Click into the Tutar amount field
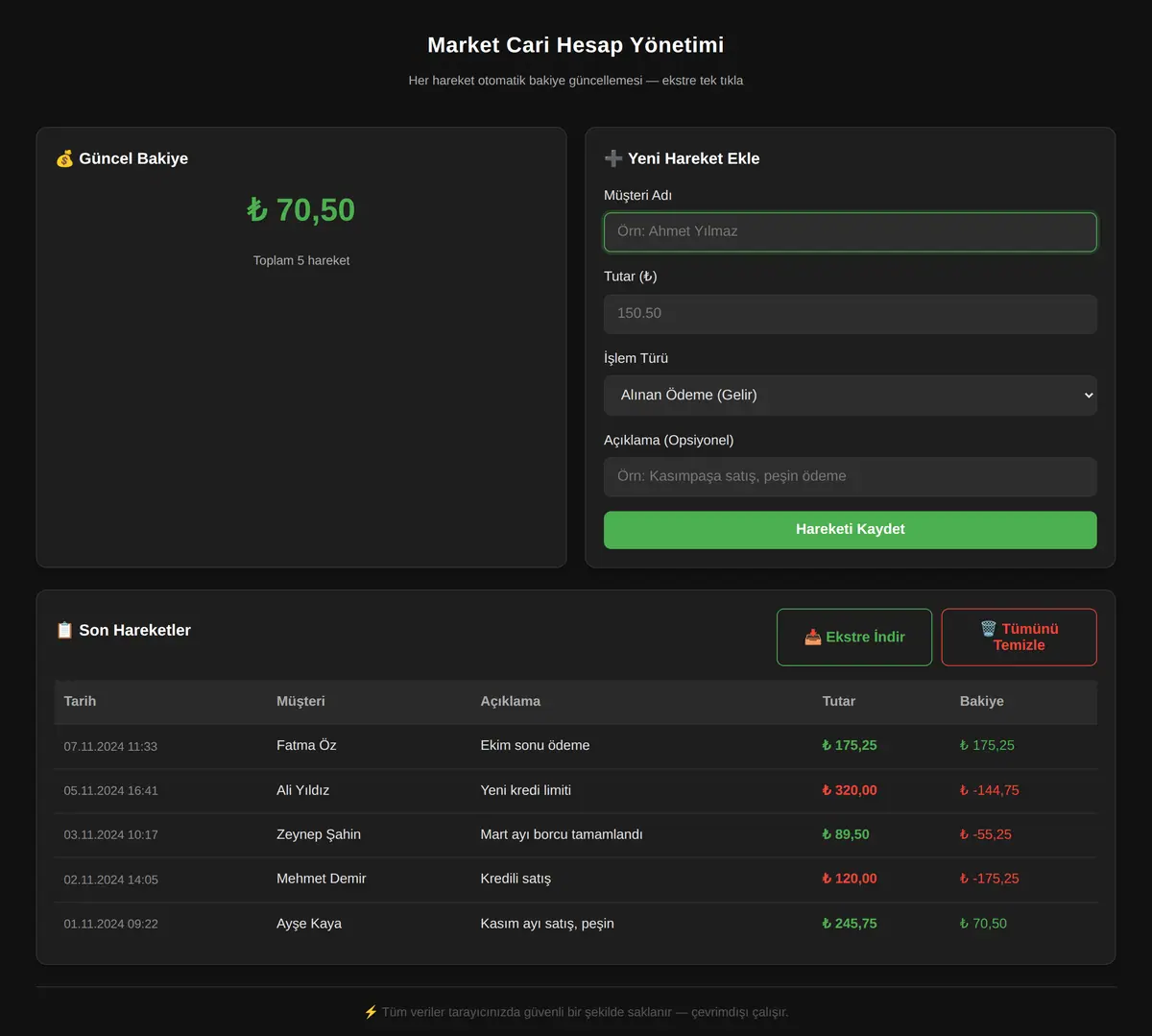Screen dimensions: 1152x1036 [x=850, y=314]
